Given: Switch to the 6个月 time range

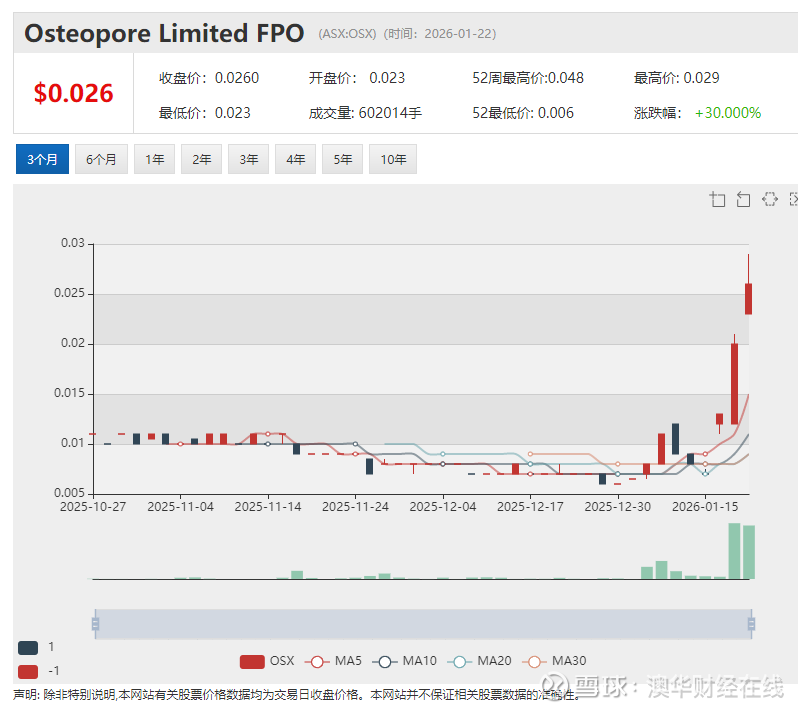Looking at the screenshot, I should point(101,159).
